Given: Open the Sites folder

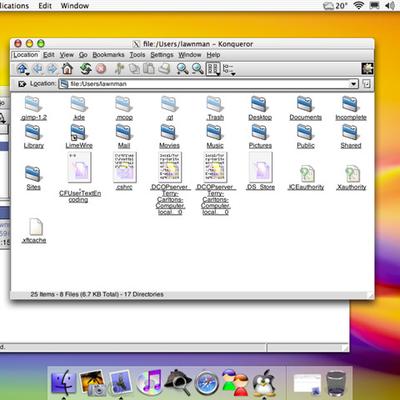Looking at the screenshot, I should tap(33, 178).
